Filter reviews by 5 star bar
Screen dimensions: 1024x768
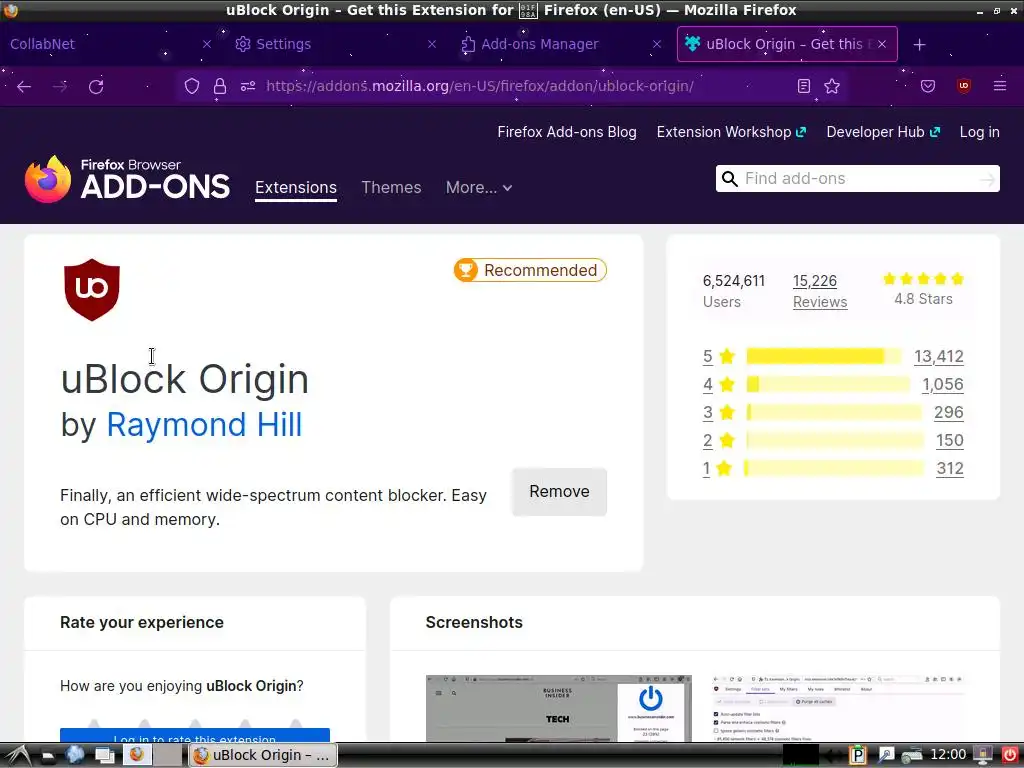[823, 356]
